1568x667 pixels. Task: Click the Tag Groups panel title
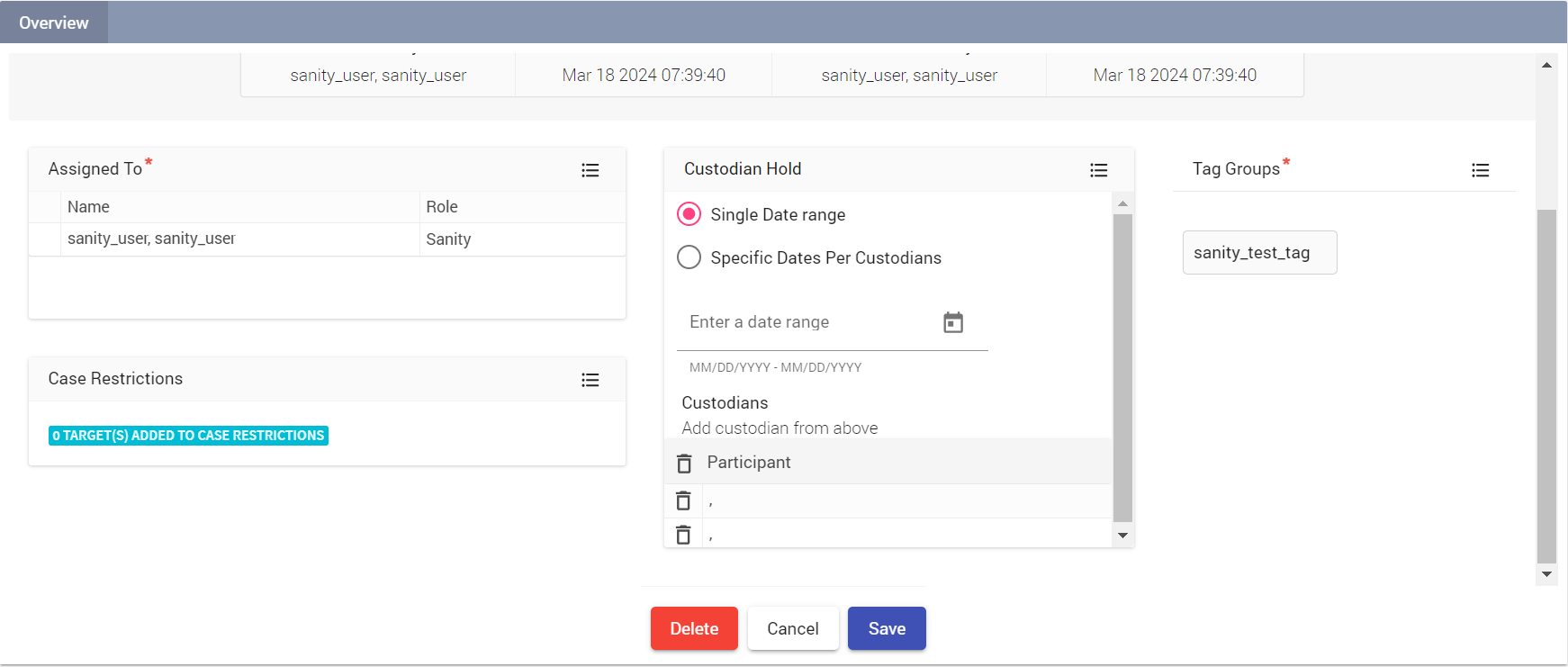1236,169
